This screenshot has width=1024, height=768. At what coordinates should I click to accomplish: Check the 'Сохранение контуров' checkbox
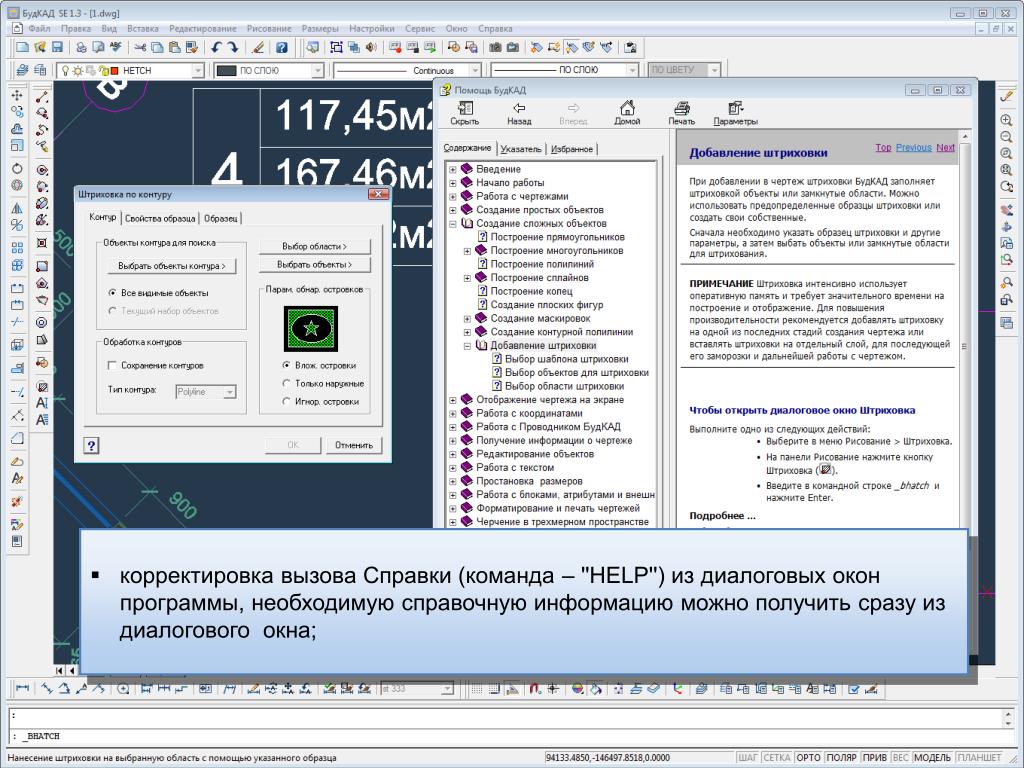[x=112, y=366]
